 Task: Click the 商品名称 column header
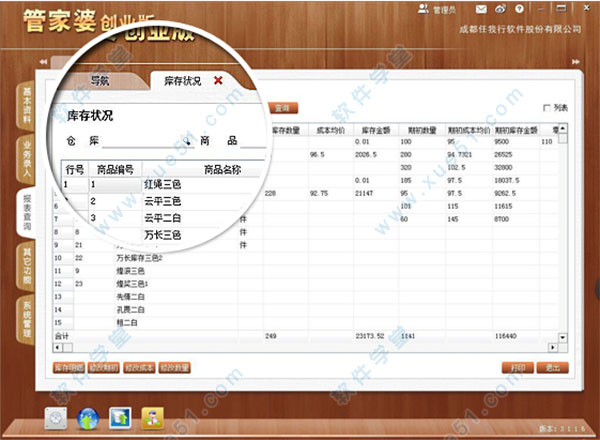tap(223, 169)
